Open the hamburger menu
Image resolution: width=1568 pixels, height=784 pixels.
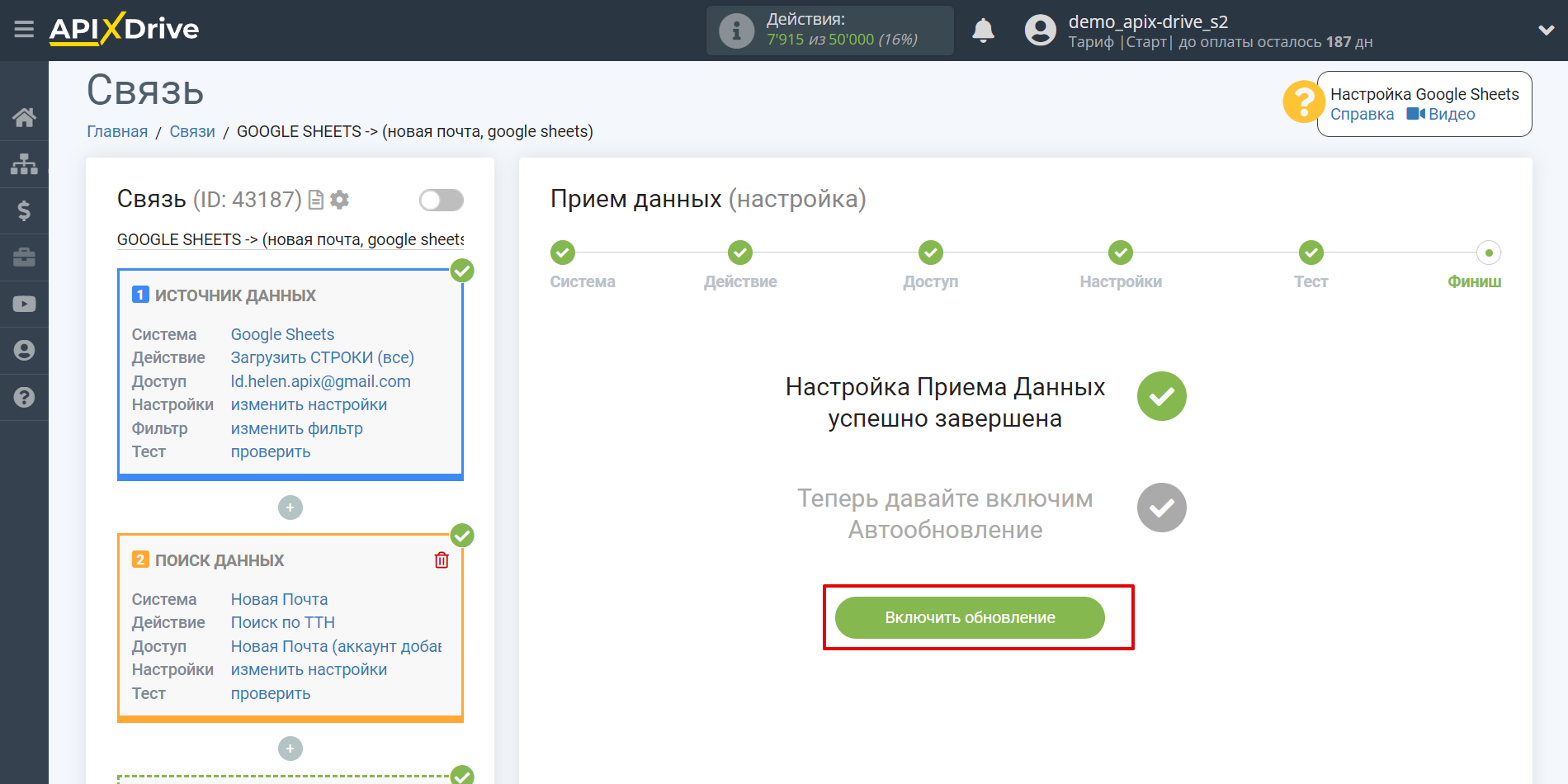[x=24, y=30]
